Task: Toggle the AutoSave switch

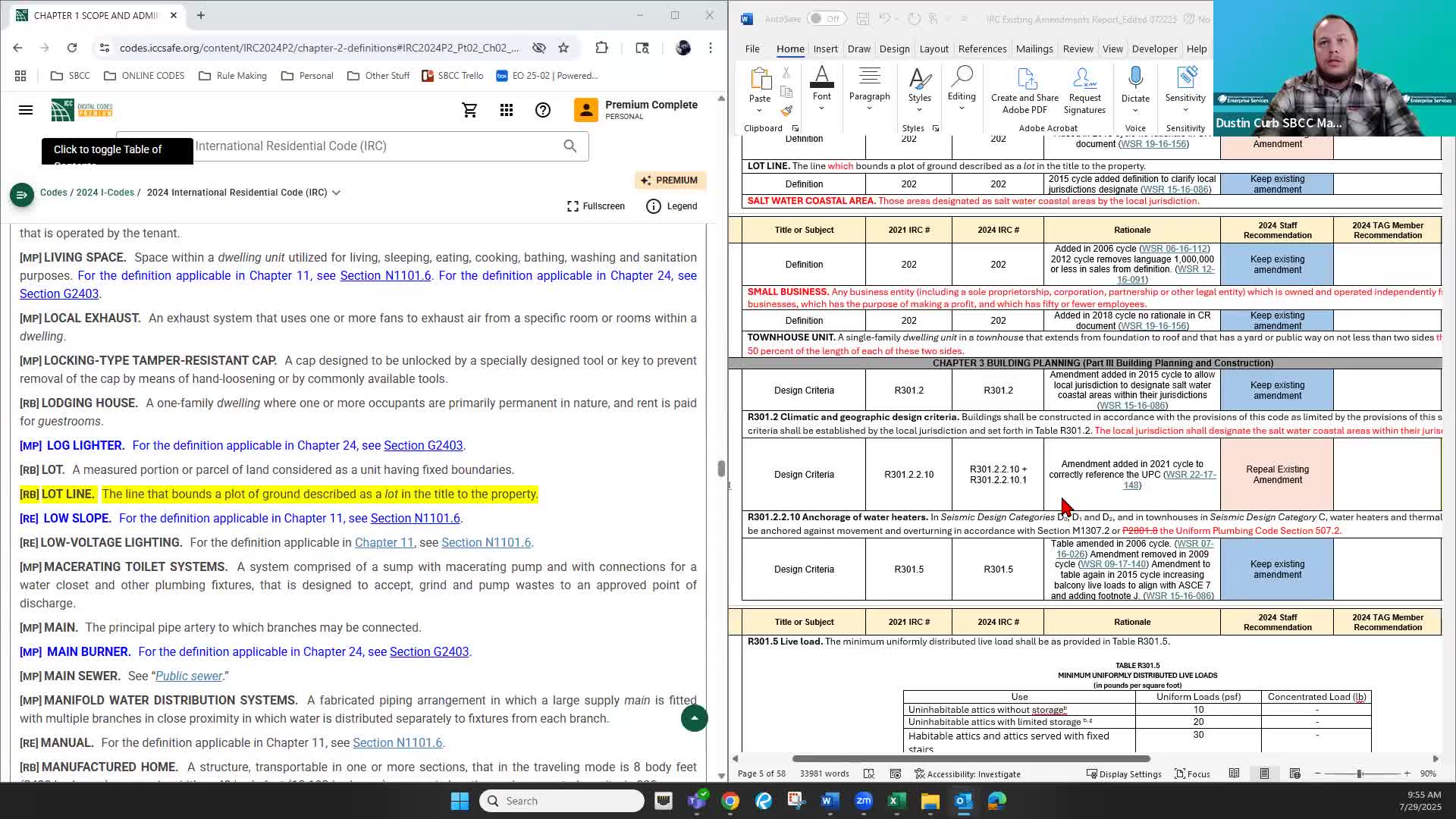Action: (x=825, y=19)
